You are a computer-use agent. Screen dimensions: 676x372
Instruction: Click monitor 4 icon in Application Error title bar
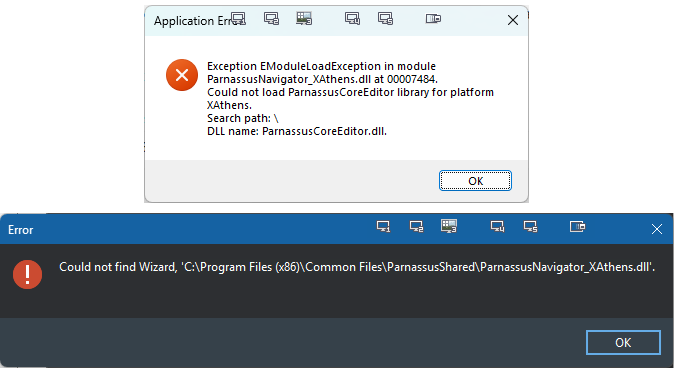(352, 19)
